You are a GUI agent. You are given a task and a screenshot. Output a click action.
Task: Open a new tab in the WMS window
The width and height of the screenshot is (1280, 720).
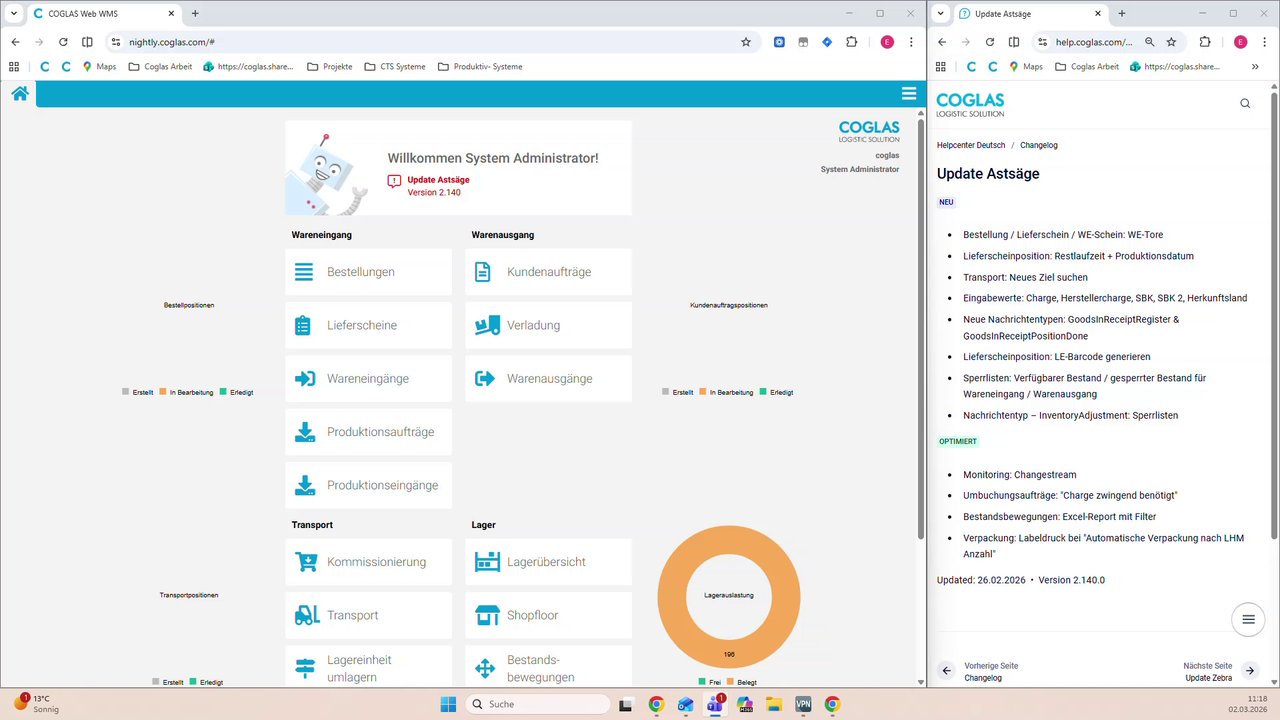point(195,14)
